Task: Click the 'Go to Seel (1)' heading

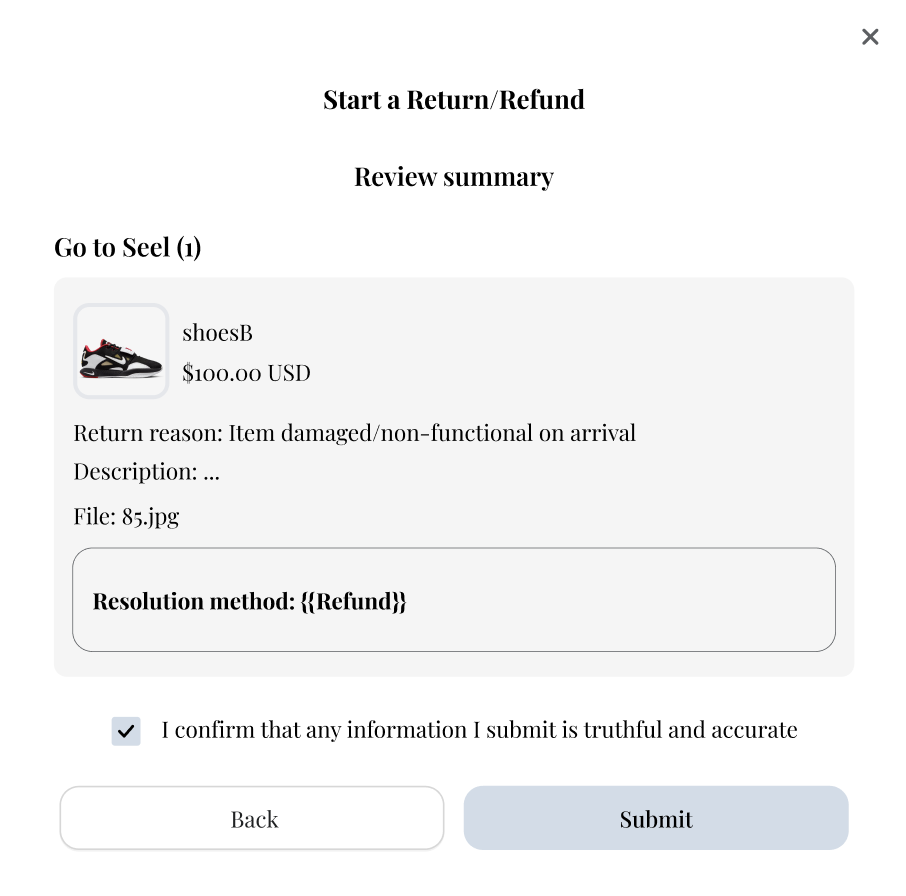Action: [x=127, y=247]
